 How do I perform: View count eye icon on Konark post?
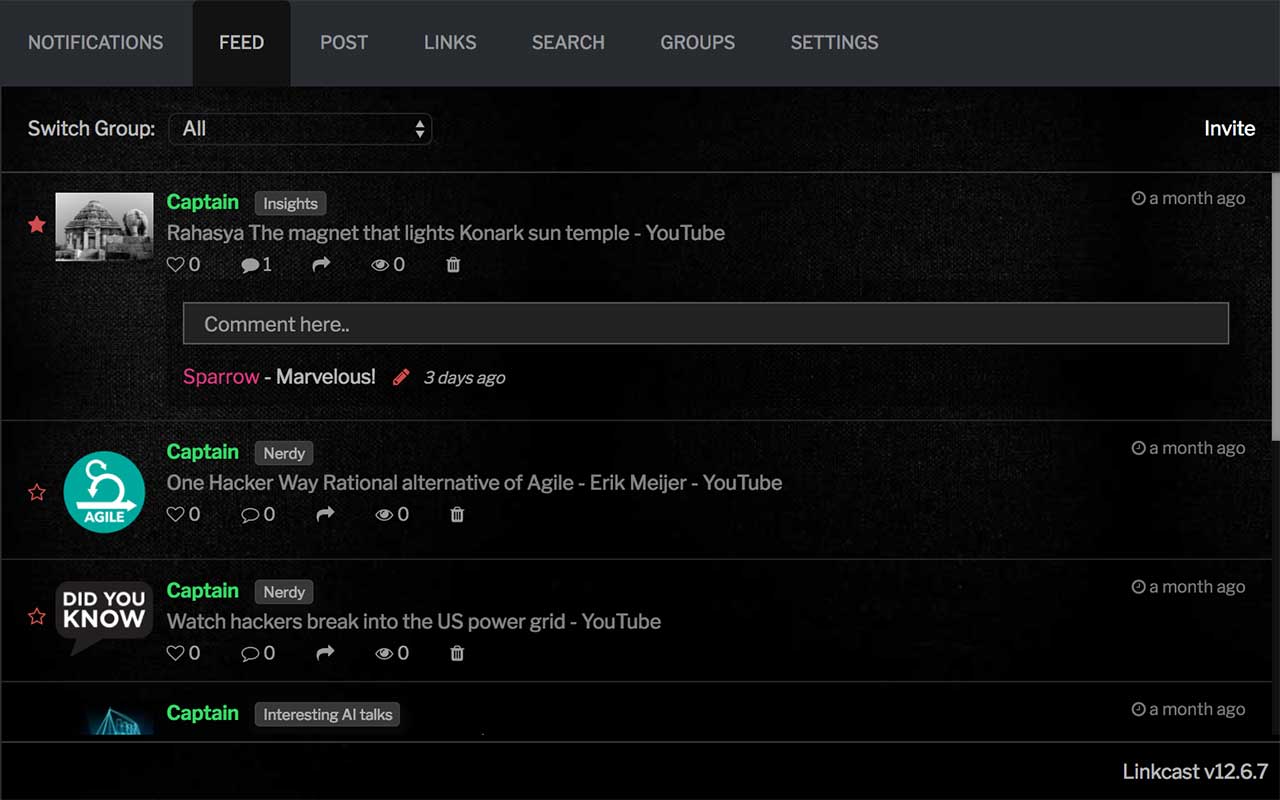(x=380, y=265)
